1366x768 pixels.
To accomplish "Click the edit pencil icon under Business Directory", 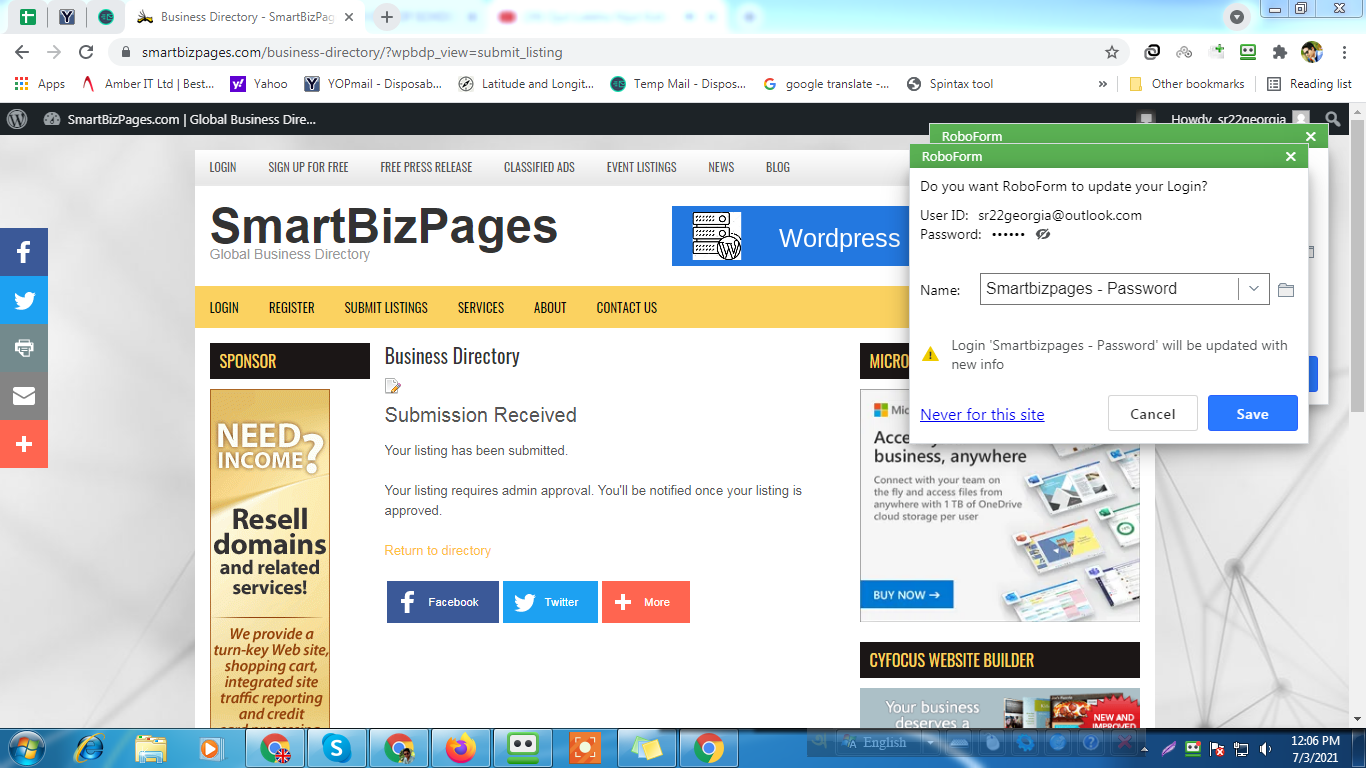I will [x=393, y=386].
